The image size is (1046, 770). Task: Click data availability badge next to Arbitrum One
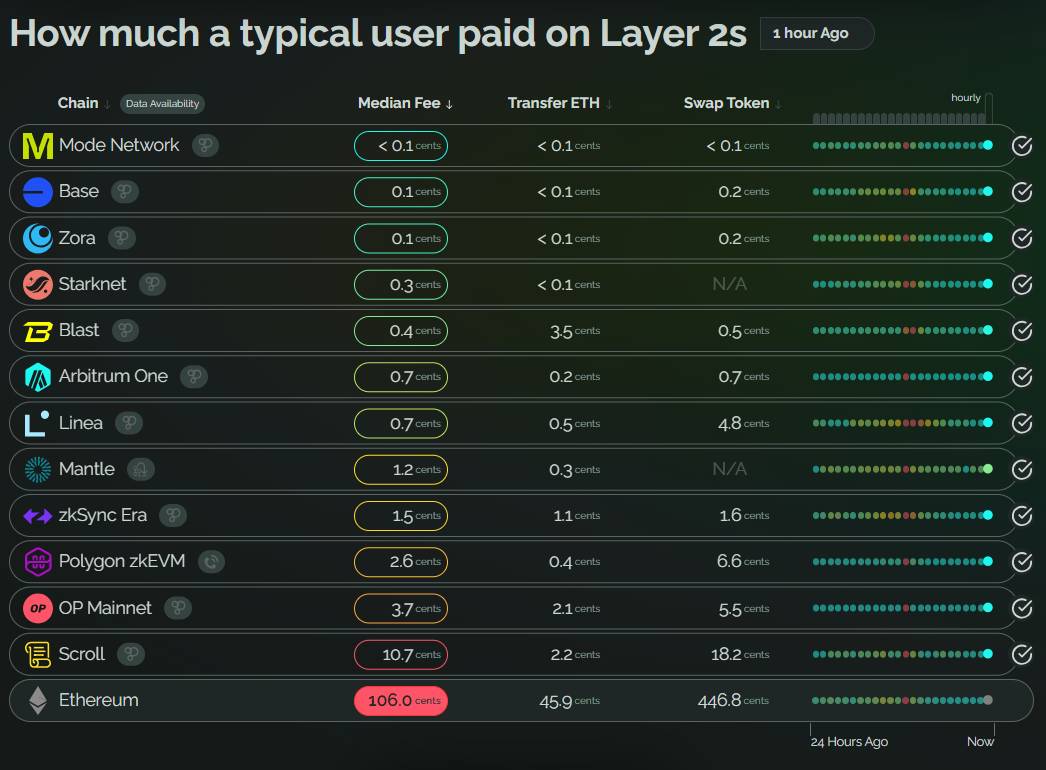(194, 377)
